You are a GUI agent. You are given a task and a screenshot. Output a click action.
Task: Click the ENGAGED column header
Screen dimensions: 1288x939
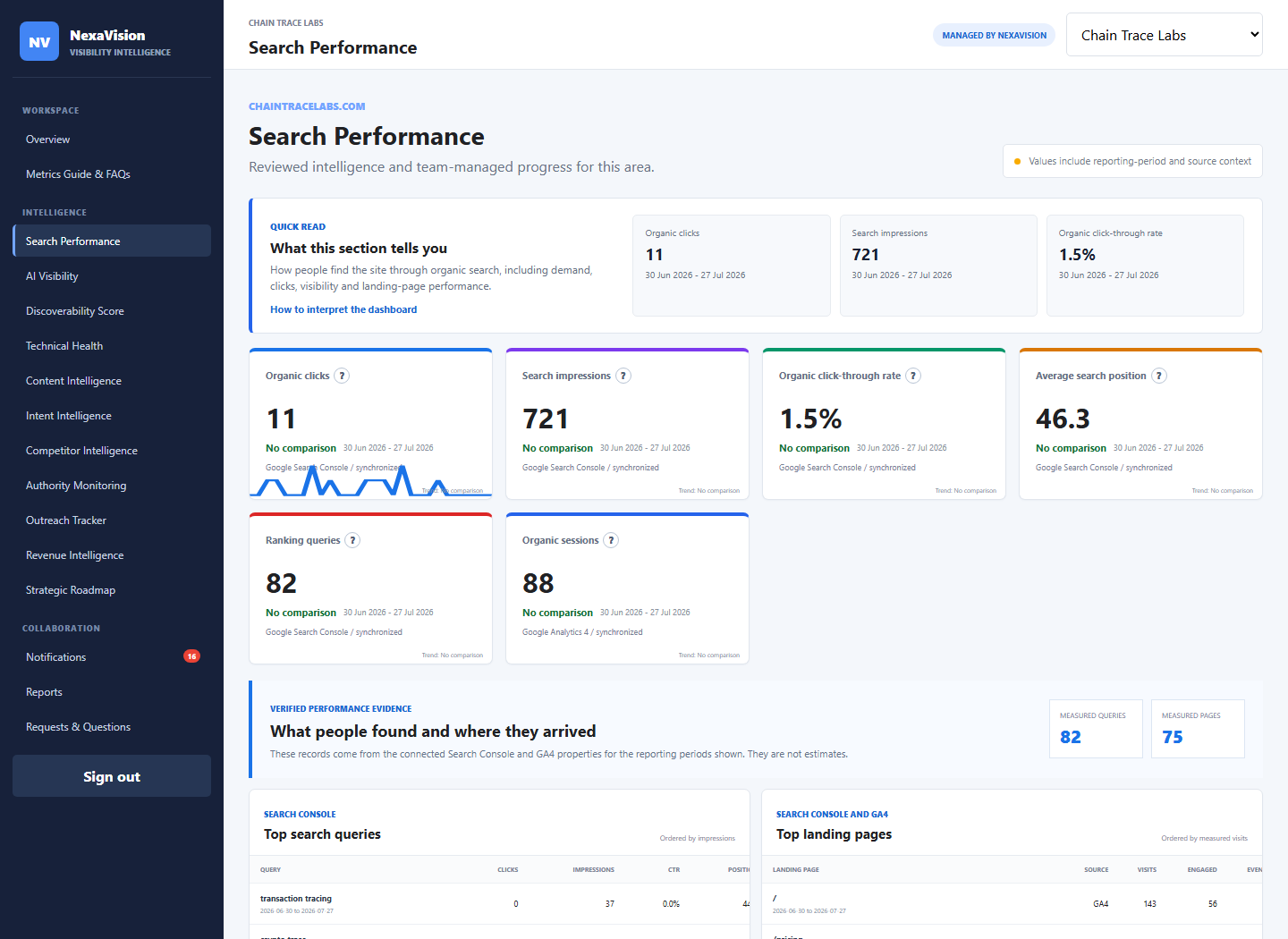[1202, 869]
